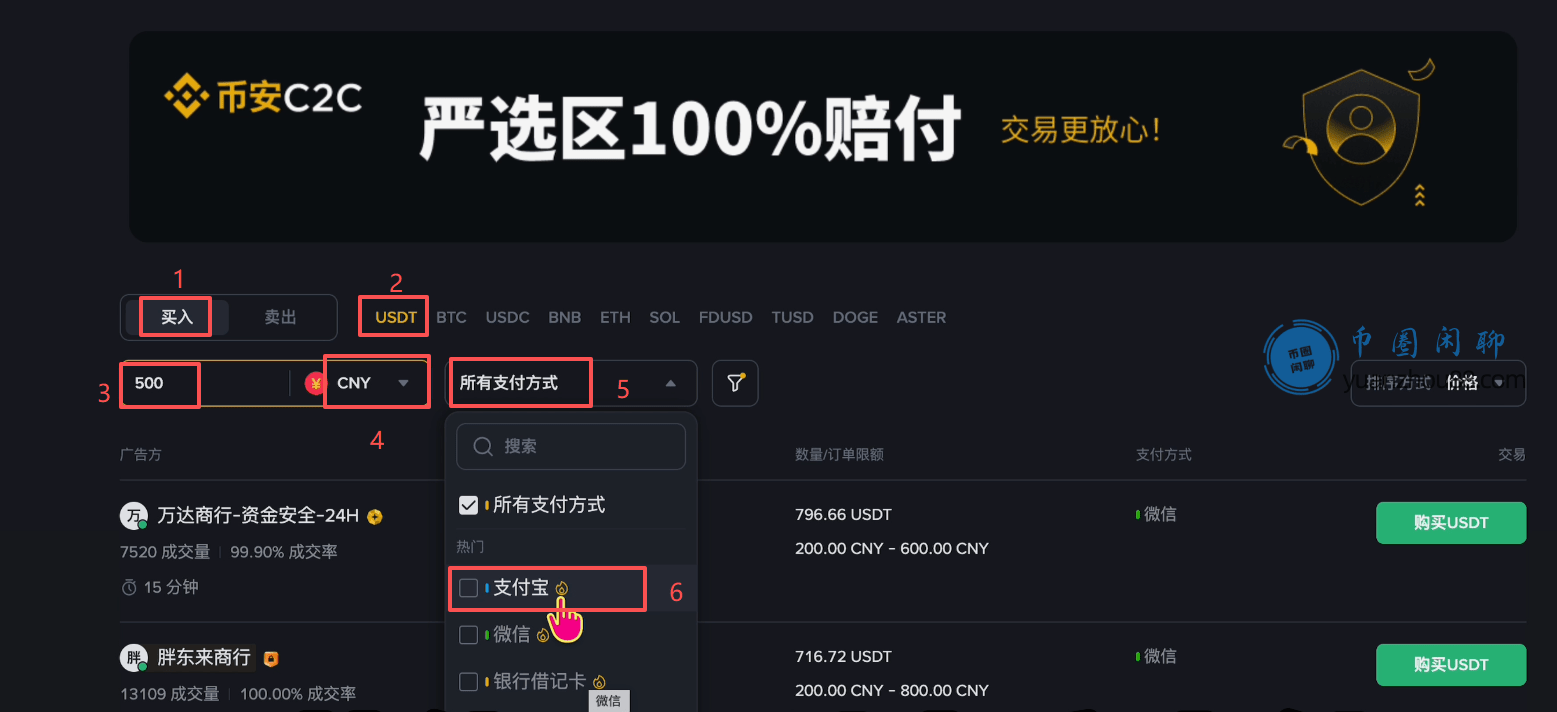Open the CNY currency dropdown arrow
This screenshot has width=1557, height=712.
404,383
